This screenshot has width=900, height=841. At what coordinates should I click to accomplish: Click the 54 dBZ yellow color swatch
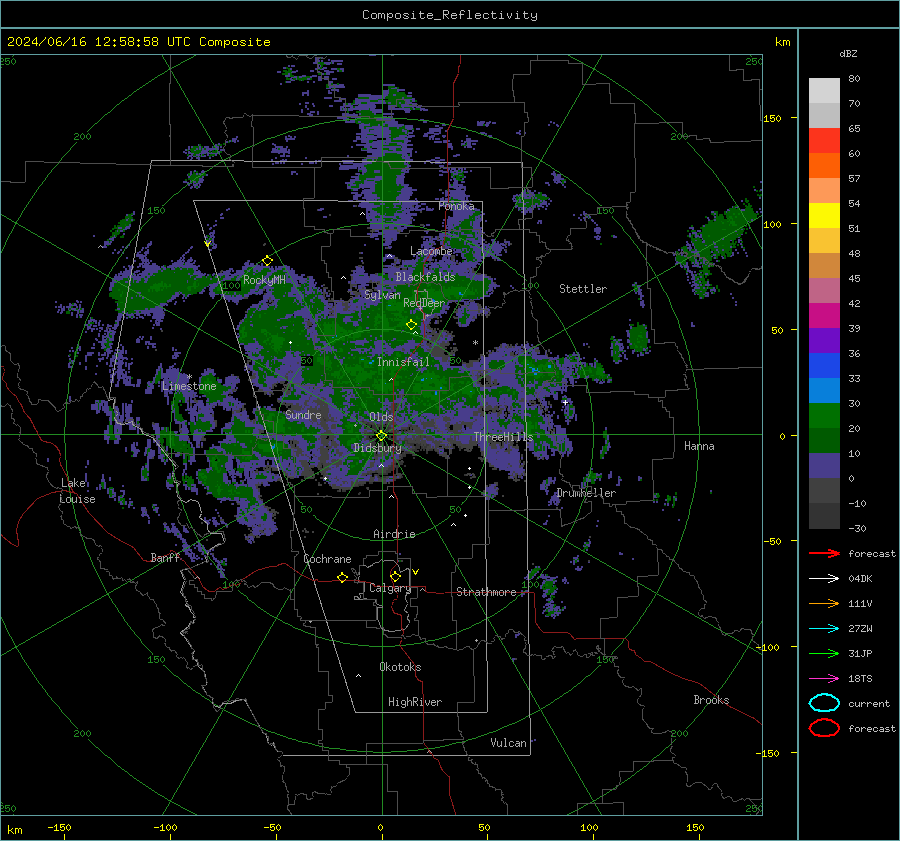[824, 215]
